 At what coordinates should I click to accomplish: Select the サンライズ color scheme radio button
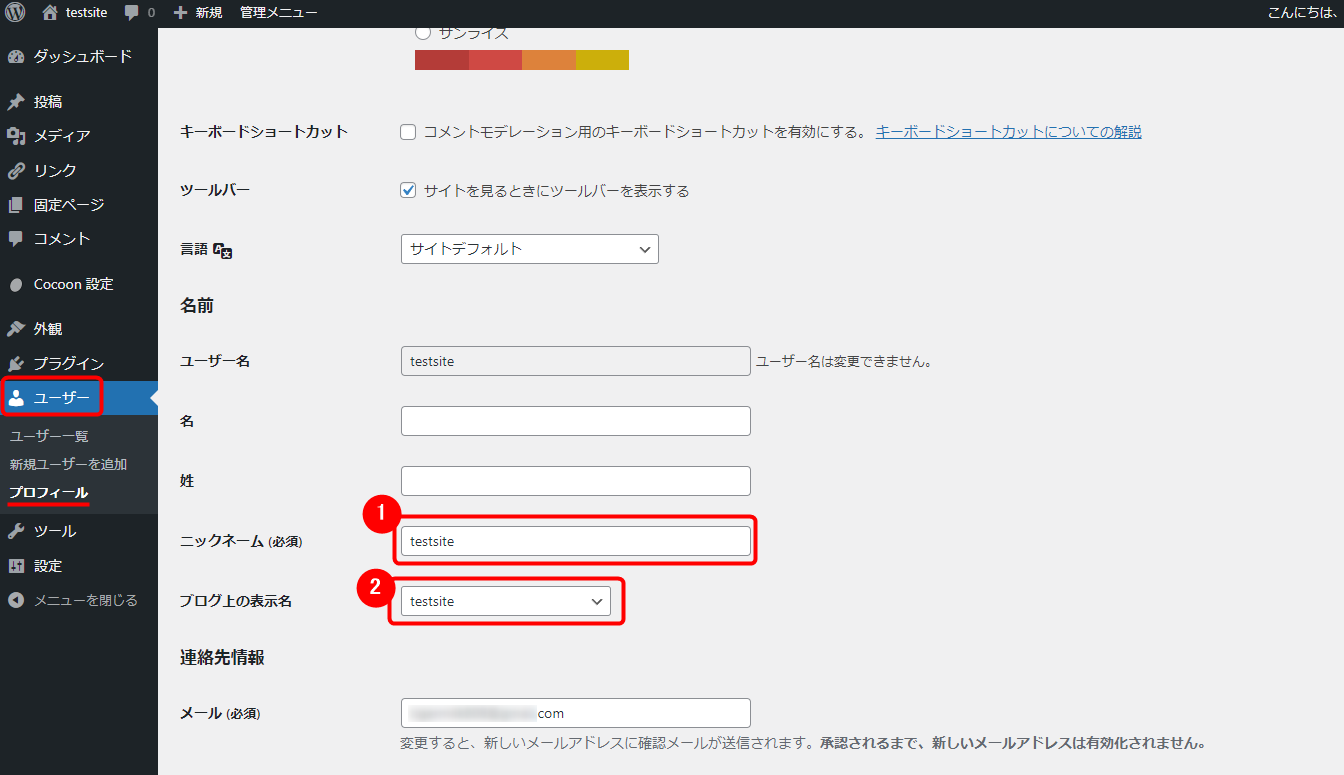point(423,33)
